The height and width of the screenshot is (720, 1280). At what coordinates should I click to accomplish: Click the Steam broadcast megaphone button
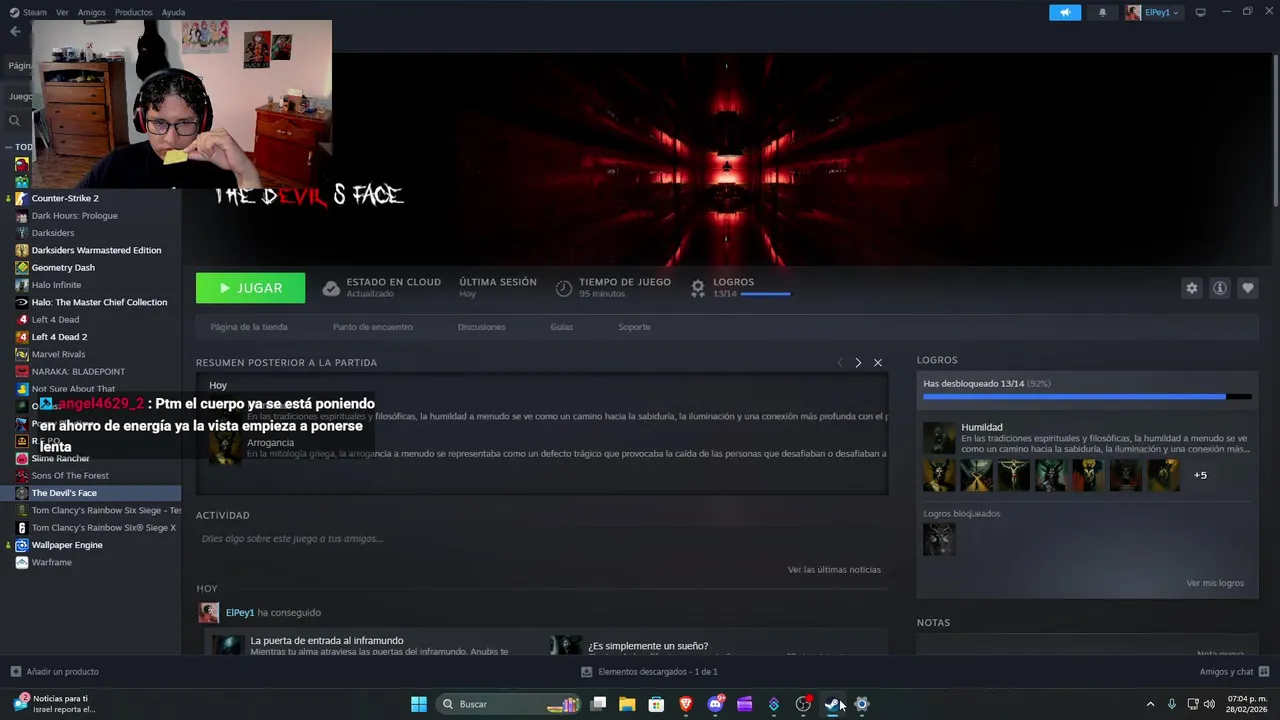click(x=1065, y=12)
